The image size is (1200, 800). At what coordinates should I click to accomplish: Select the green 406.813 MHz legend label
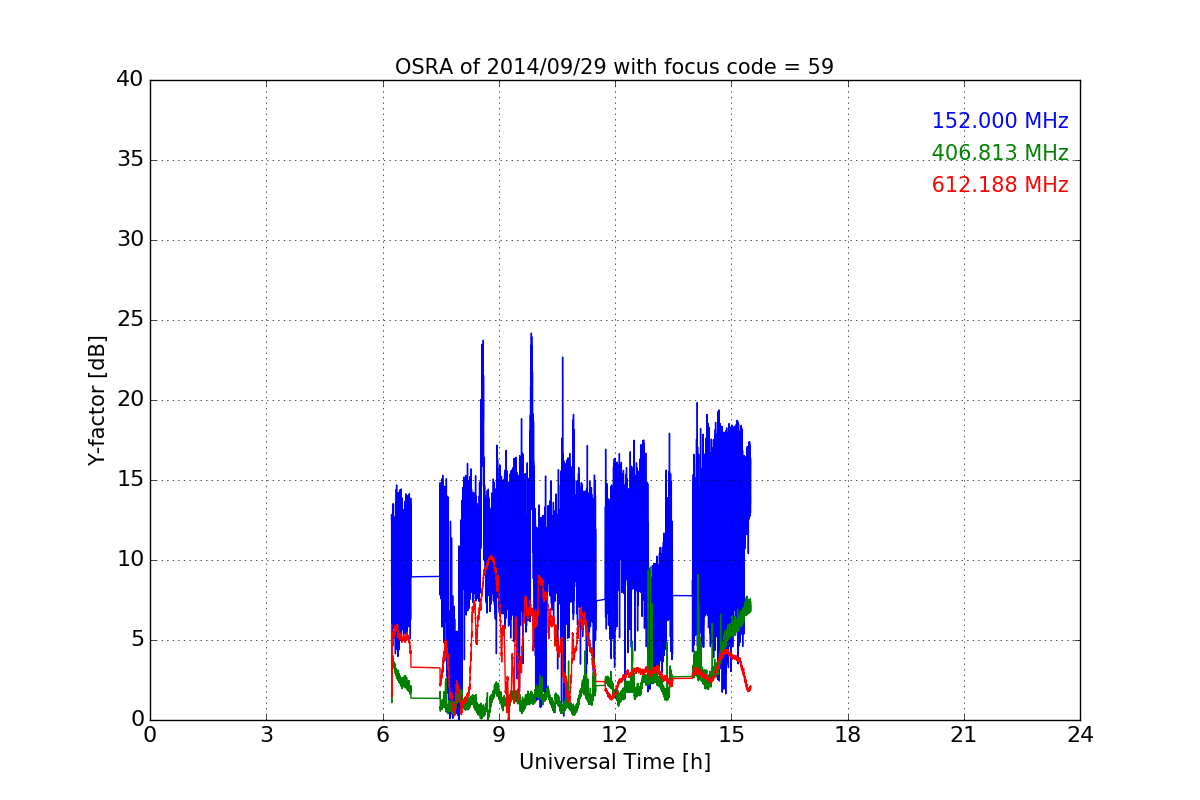[x=1000, y=153]
